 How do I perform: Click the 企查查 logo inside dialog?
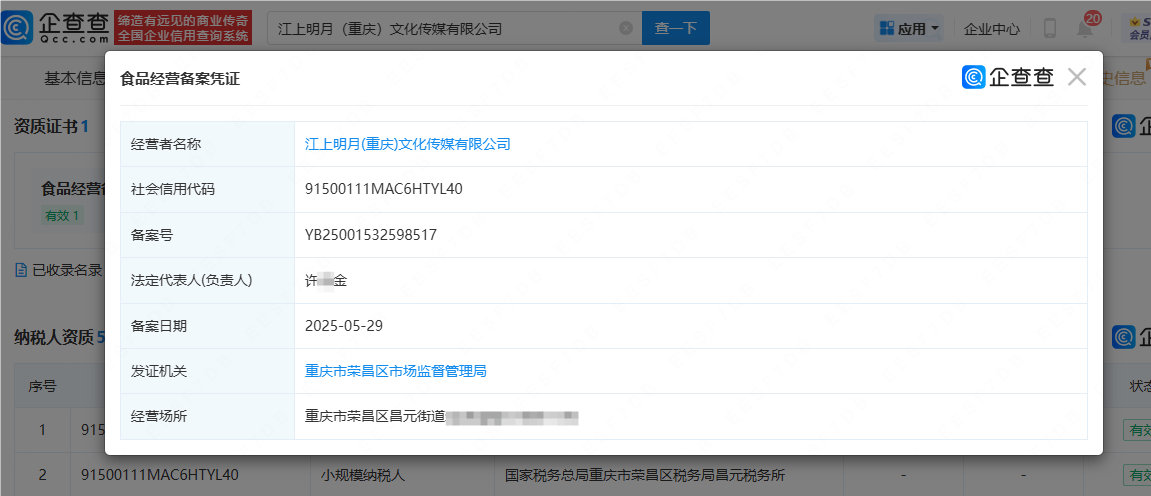[1008, 77]
